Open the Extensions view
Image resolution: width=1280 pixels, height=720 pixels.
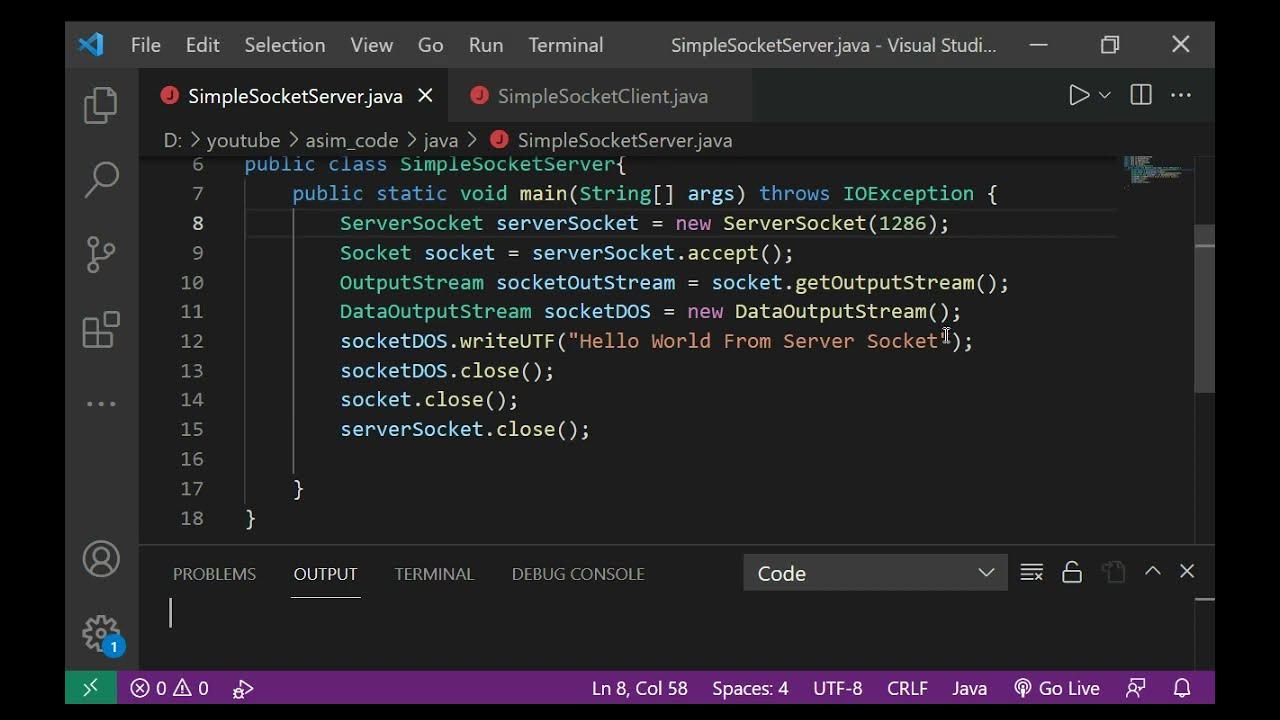(x=101, y=329)
